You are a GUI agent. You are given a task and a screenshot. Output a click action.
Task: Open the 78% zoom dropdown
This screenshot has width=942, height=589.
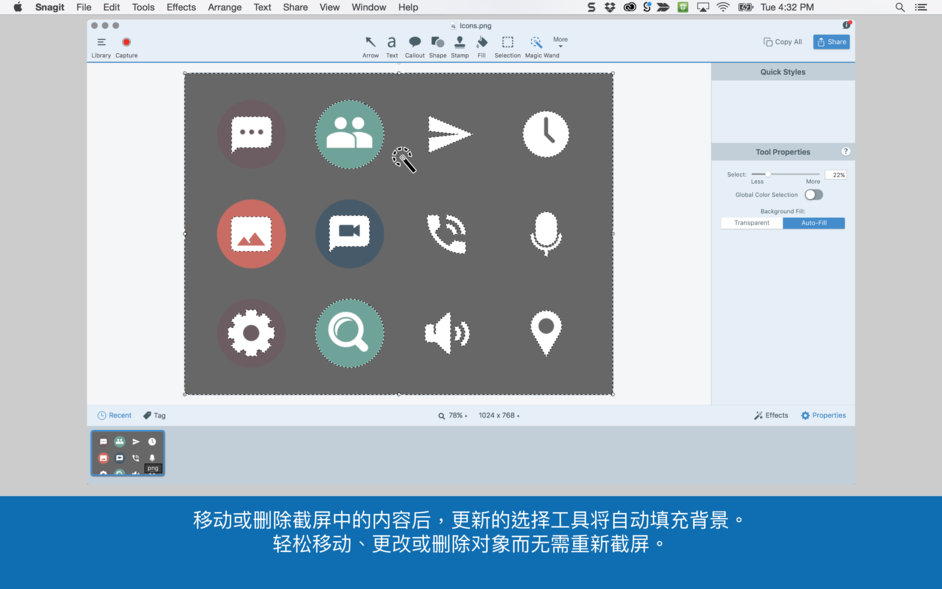(452, 415)
